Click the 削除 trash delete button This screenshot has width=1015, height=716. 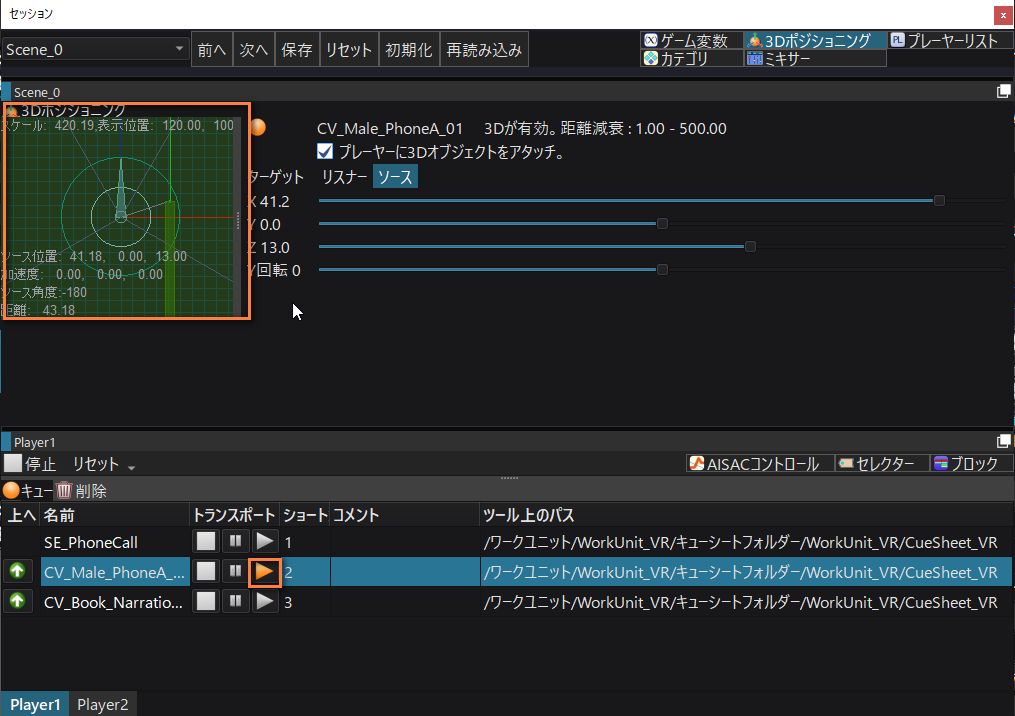tap(82, 491)
